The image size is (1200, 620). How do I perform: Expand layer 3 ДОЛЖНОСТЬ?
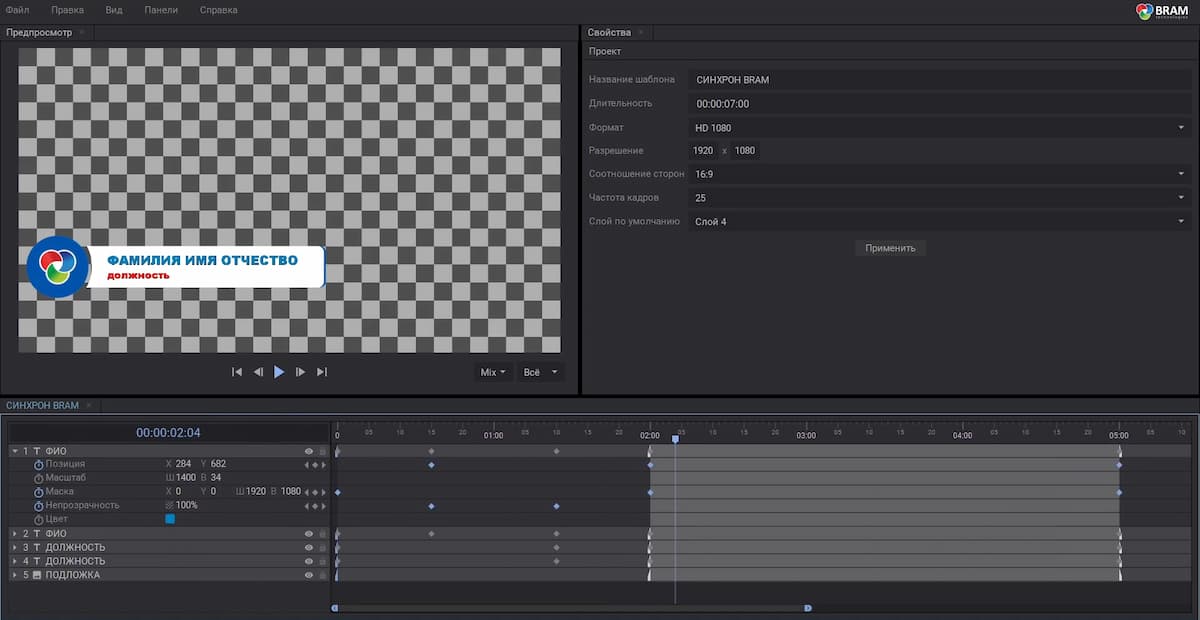pos(15,548)
